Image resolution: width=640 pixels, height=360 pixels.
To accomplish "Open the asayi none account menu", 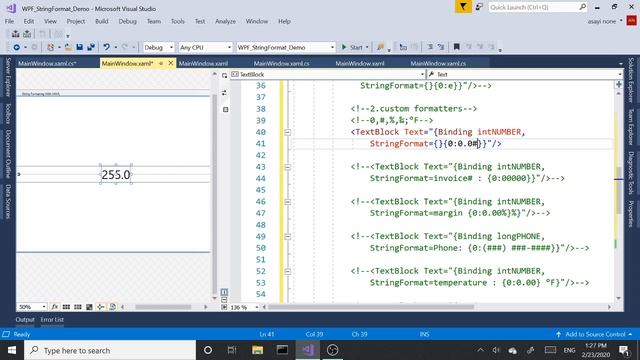I will (x=605, y=21).
